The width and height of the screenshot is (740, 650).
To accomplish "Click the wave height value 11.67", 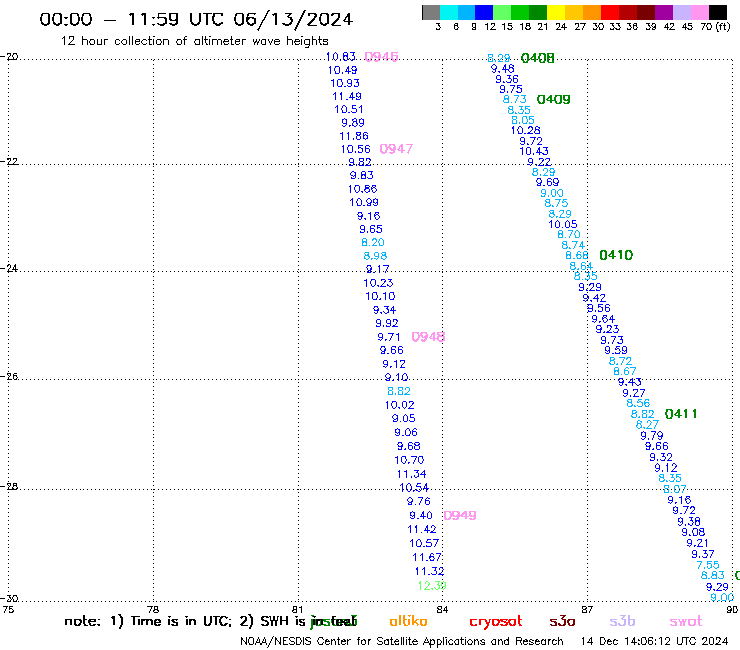I will click(427, 557).
